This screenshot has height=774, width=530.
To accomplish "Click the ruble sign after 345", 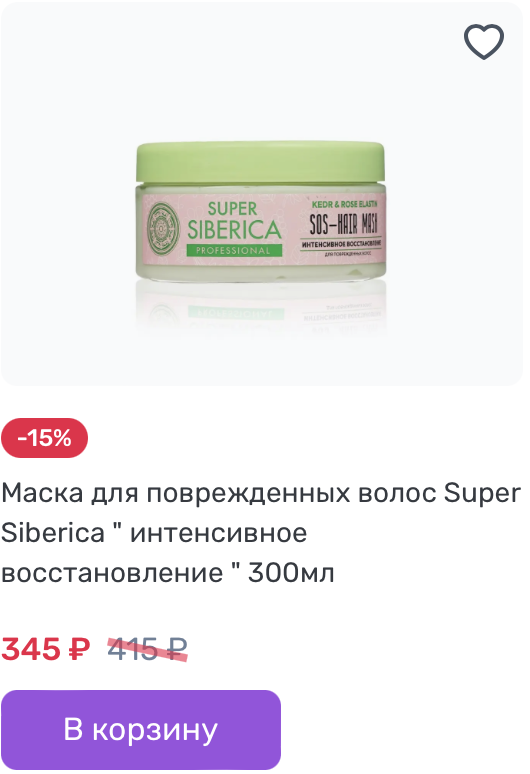I will [x=79, y=649].
